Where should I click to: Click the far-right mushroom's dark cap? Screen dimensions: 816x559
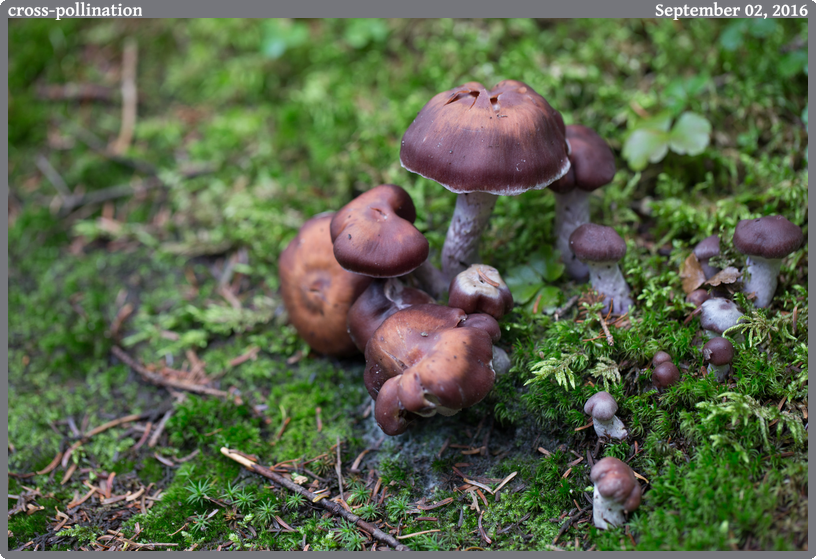coord(768,236)
